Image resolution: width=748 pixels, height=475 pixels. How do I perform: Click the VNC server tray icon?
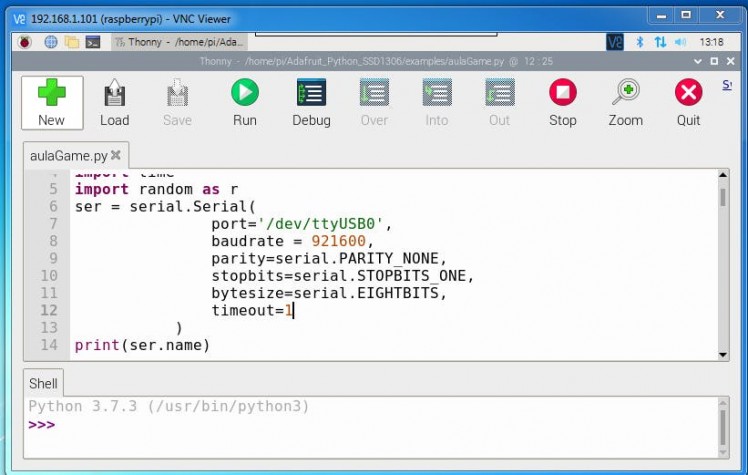pyautogui.click(x=615, y=42)
